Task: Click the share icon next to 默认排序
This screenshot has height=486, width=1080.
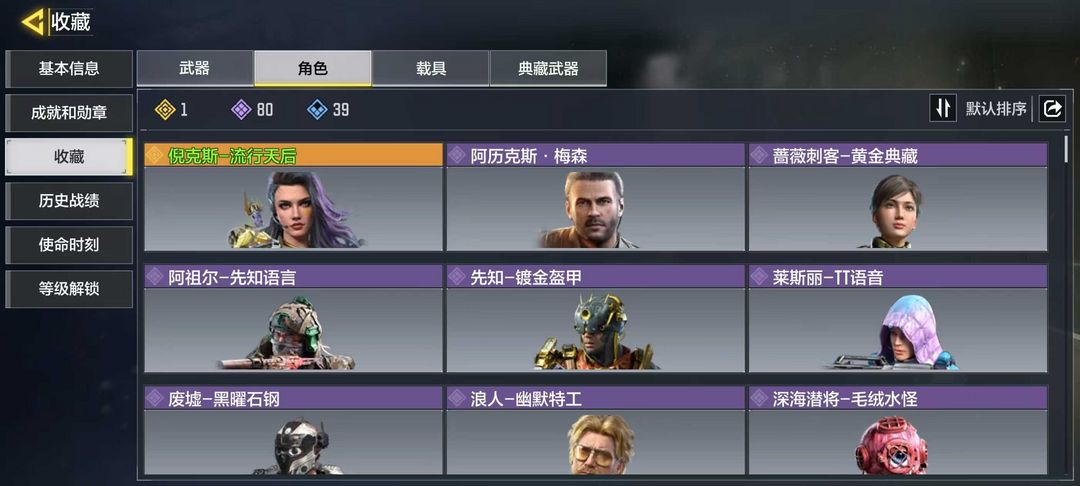Action: pyautogui.click(x=1052, y=108)
